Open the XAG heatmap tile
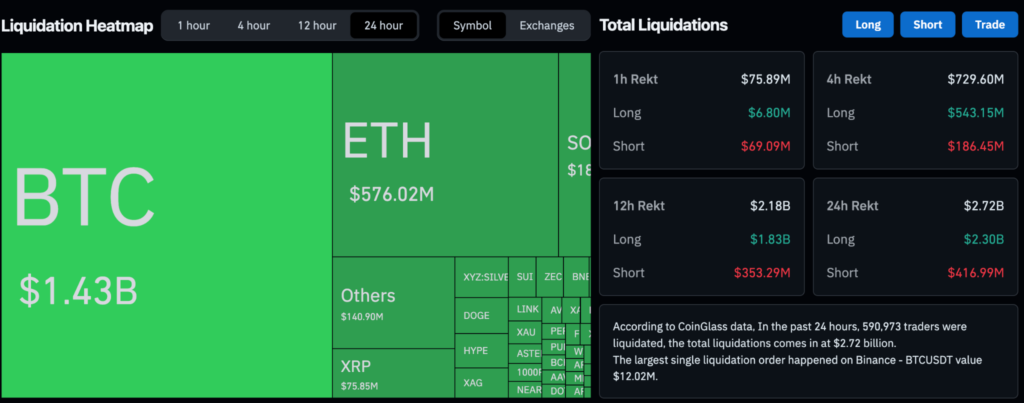 click(x=481, y=383)
